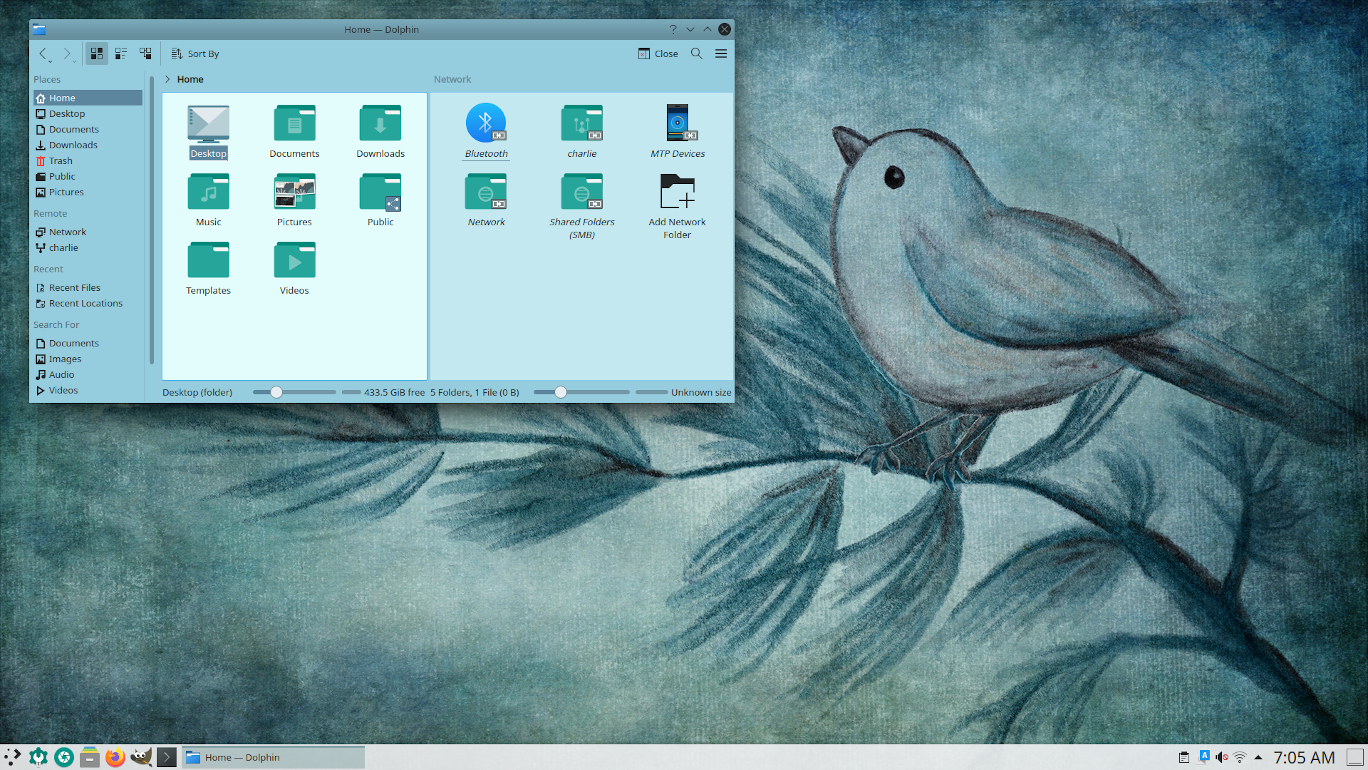Viewport: 1368px width, 770px height.
Task: Open the Bluetooth network item
Action: click(x=486, y=123)
